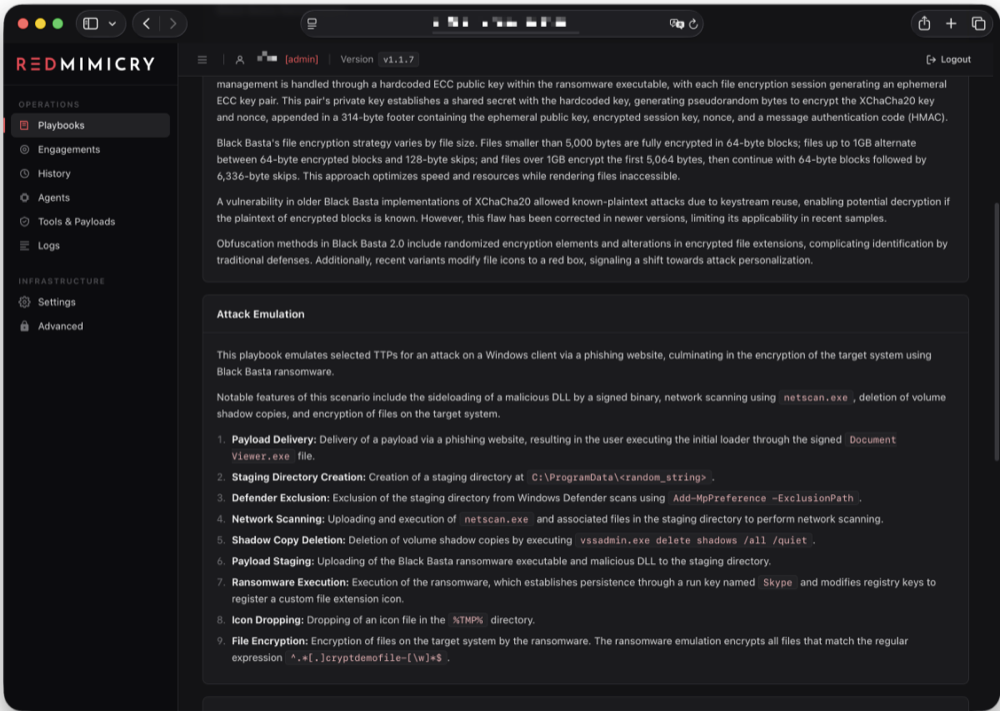
Task: Select the Advanced lock icon
Action: (x=24, y=326)
